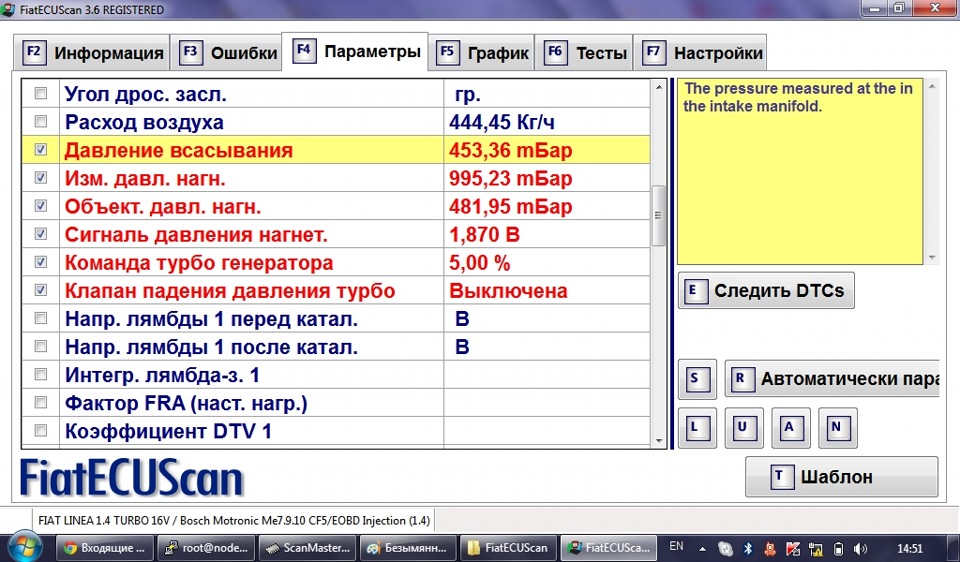This screenshot has width=960, height=562.
Task: Click the Следить DTCs button
Action: [x=766, y=290]
